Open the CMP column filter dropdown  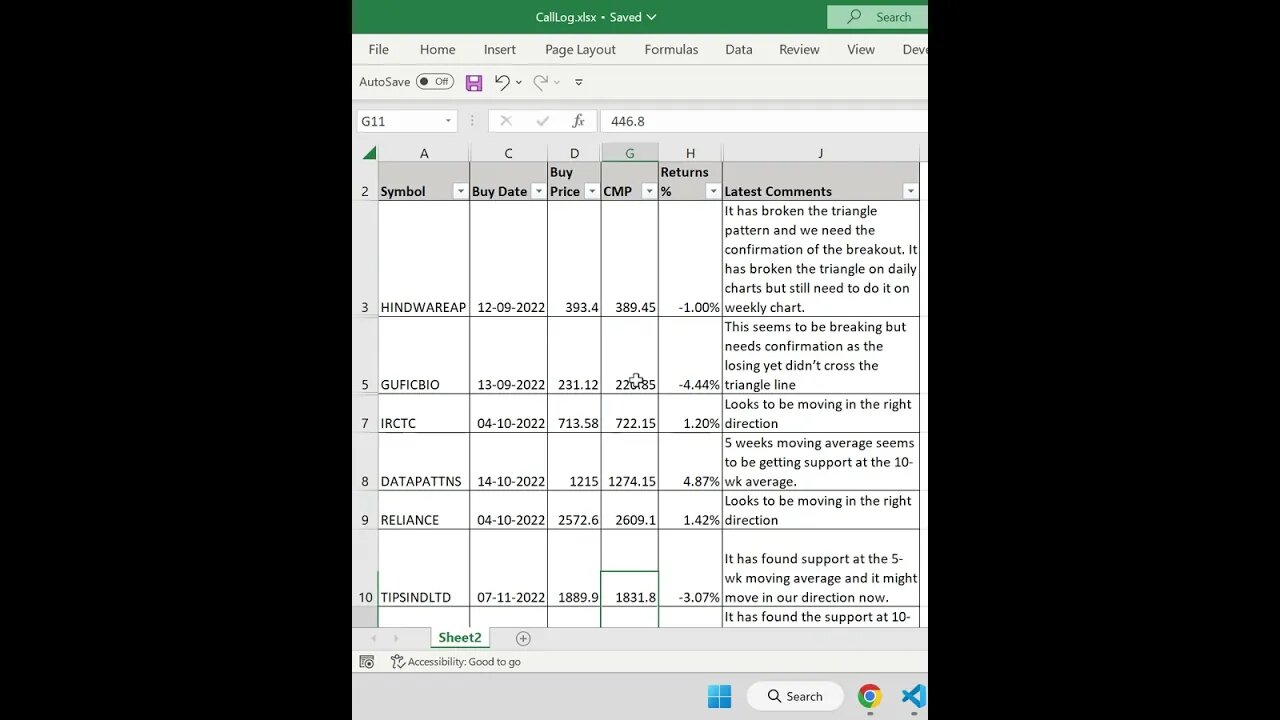coord(649,191)
